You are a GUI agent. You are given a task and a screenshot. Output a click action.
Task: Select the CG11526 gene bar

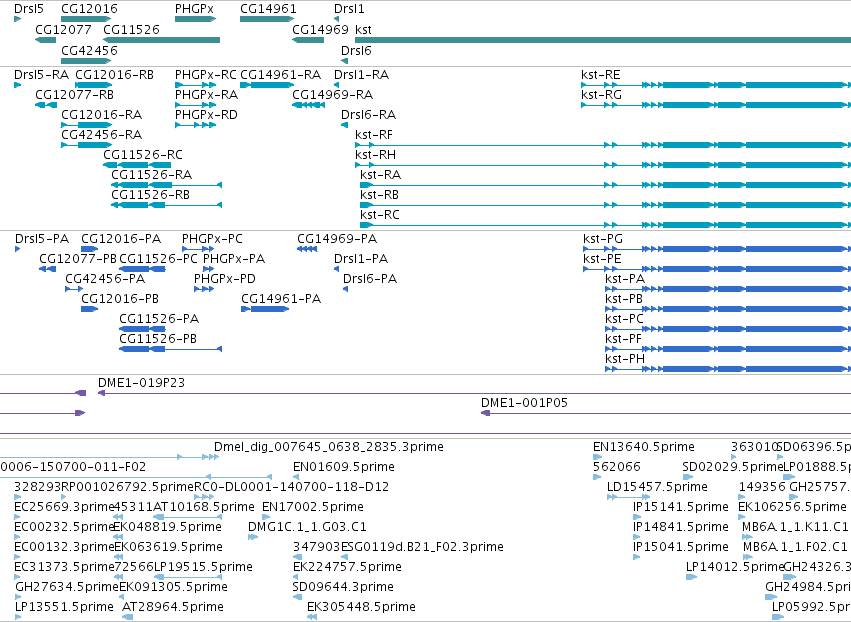pyautogui.click(x=162, y=40)
